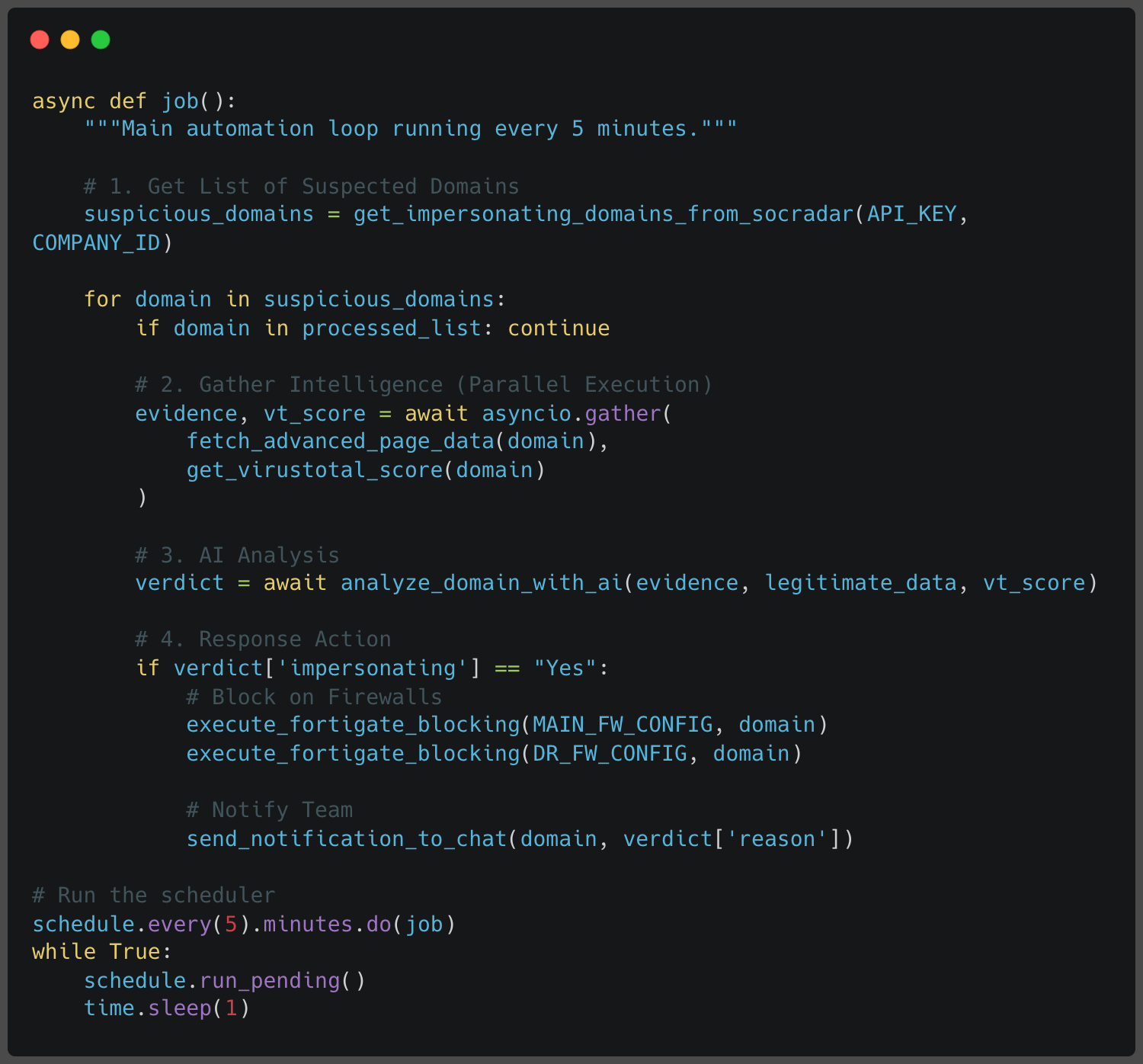Click the get_impersonating_domains_from_socradar function call
The image size is (1143, 1064).
[603, 214]
